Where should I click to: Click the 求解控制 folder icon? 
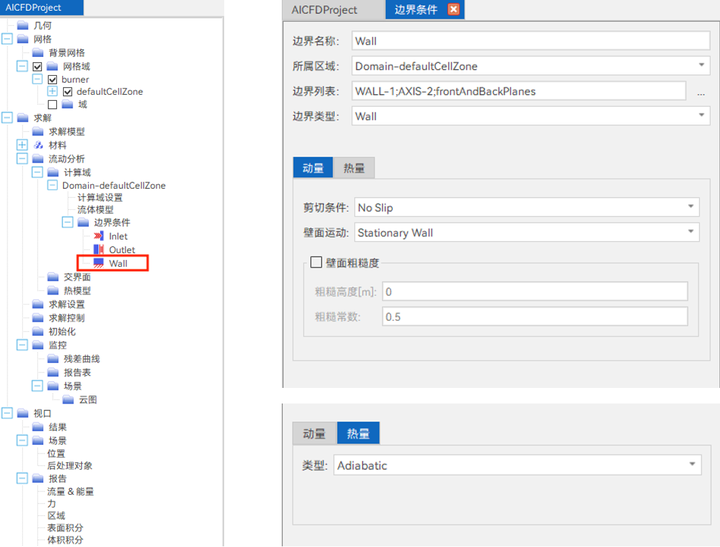(x=38, y=318)
